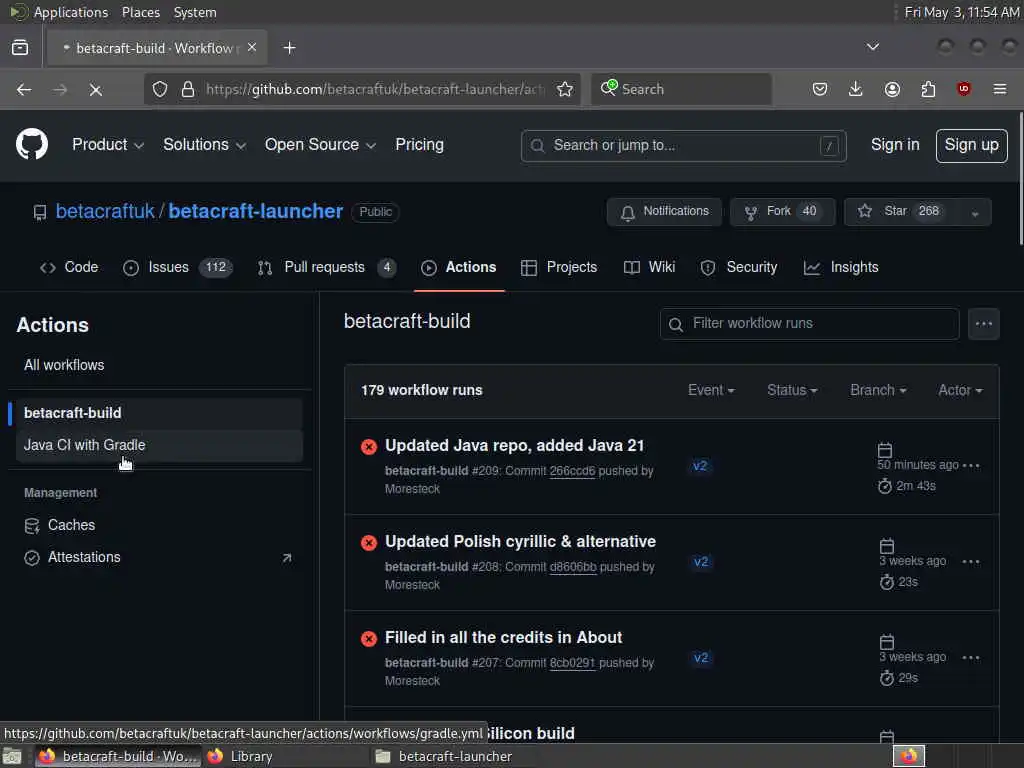Open the betacraft-launcher repository link

[x=255, y=212]
